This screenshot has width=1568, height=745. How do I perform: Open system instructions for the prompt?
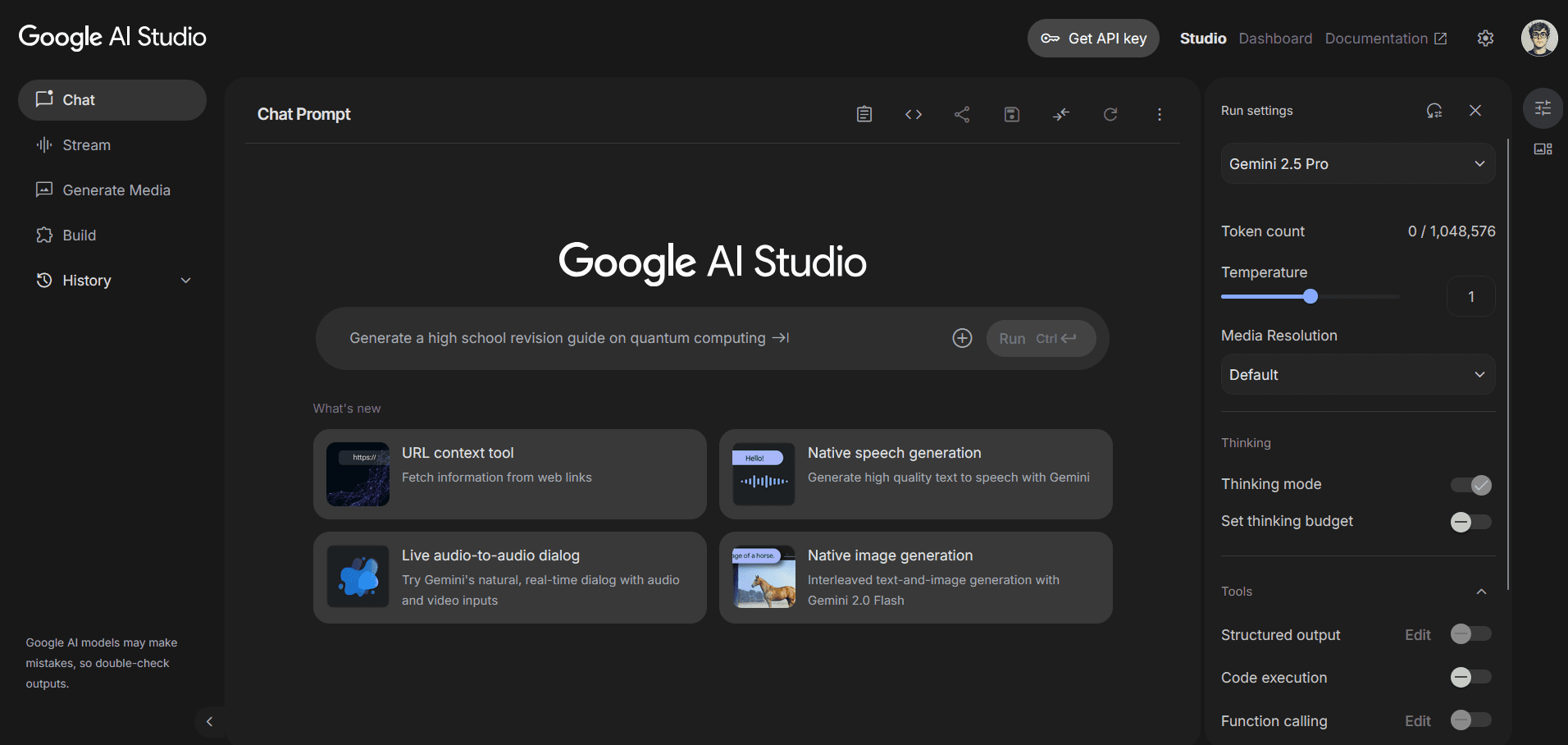pyautogui.click(x=864, y=114)
